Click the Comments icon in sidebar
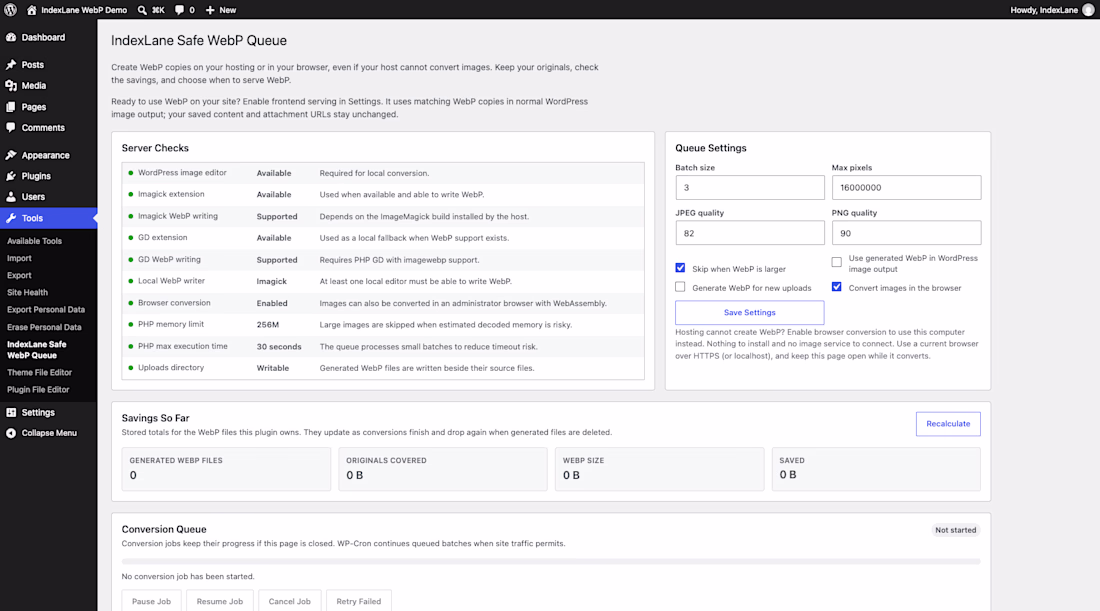 tap(11, 128)
